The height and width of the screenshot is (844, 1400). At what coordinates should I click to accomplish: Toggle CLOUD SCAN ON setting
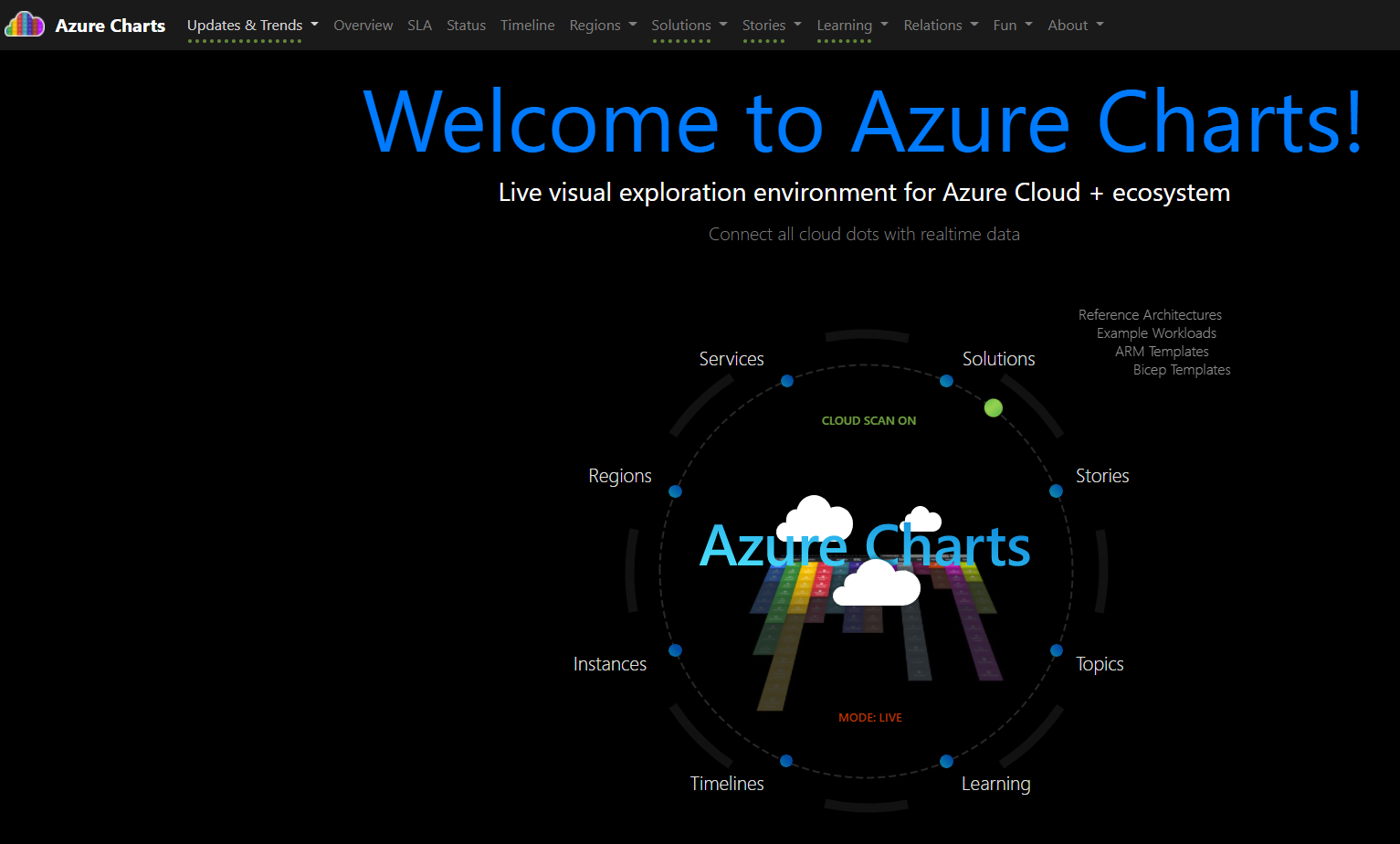point(868,420)
